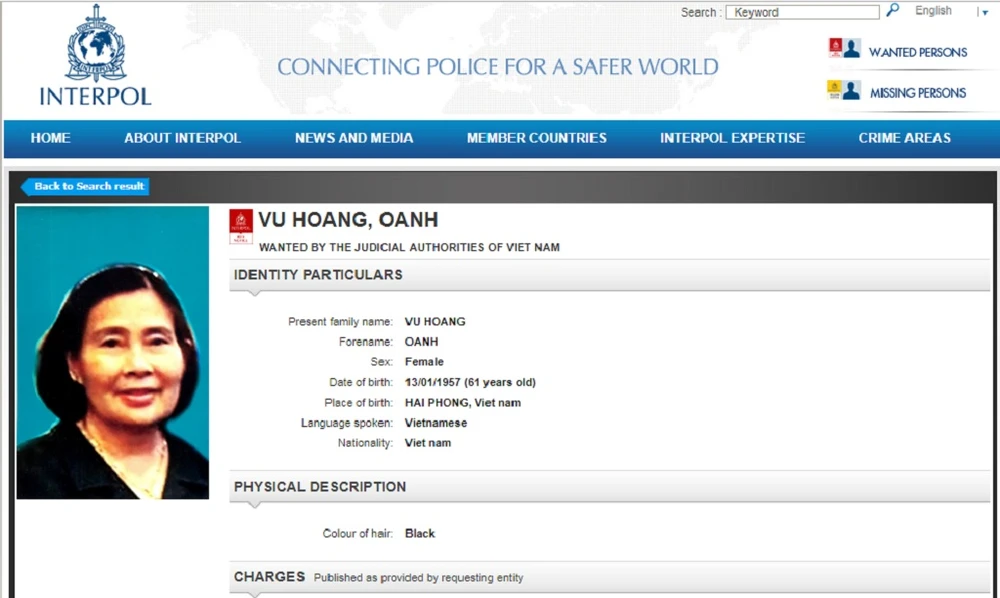
Task: Collapse the Physical Description section header
Action: coord(320,487)
